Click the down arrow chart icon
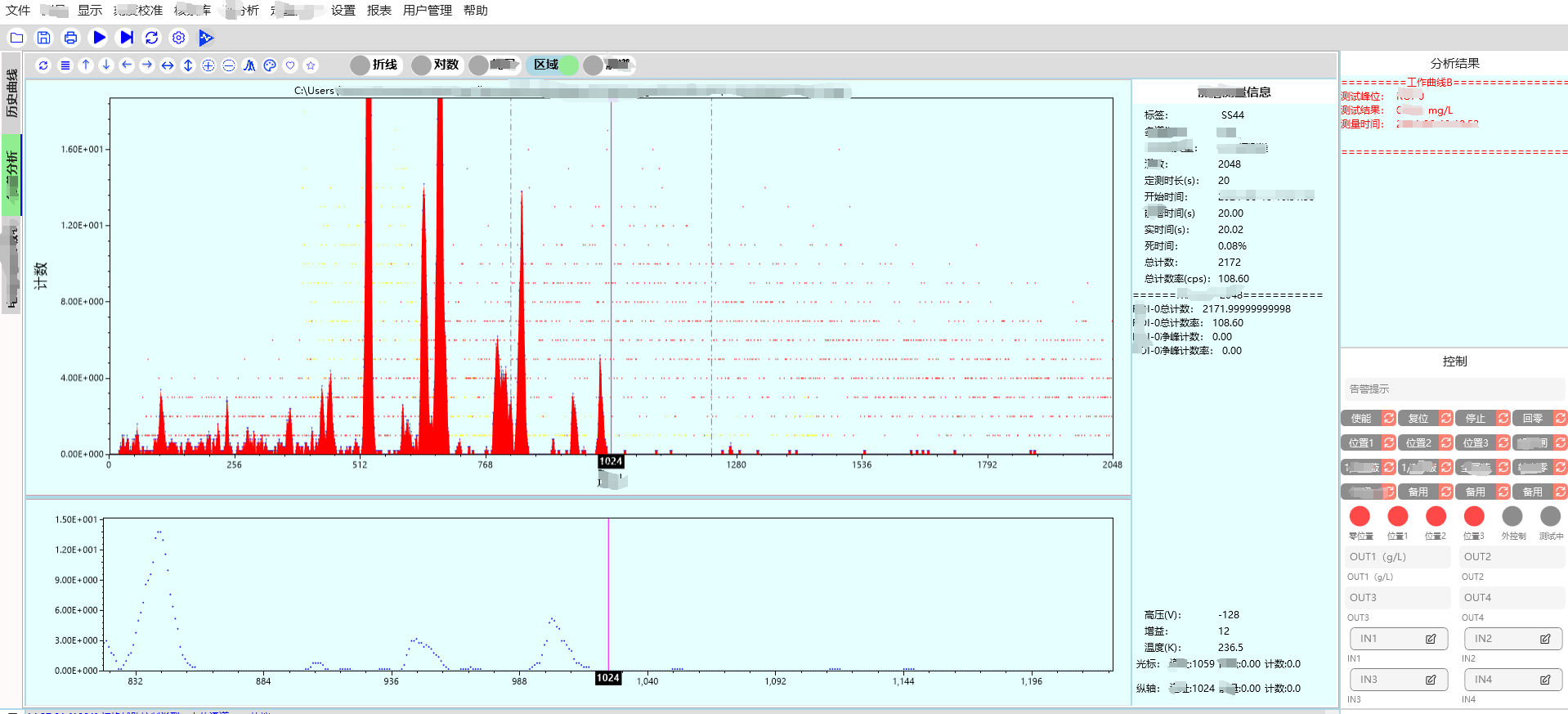1568x714 pixels. coord(106,65)
